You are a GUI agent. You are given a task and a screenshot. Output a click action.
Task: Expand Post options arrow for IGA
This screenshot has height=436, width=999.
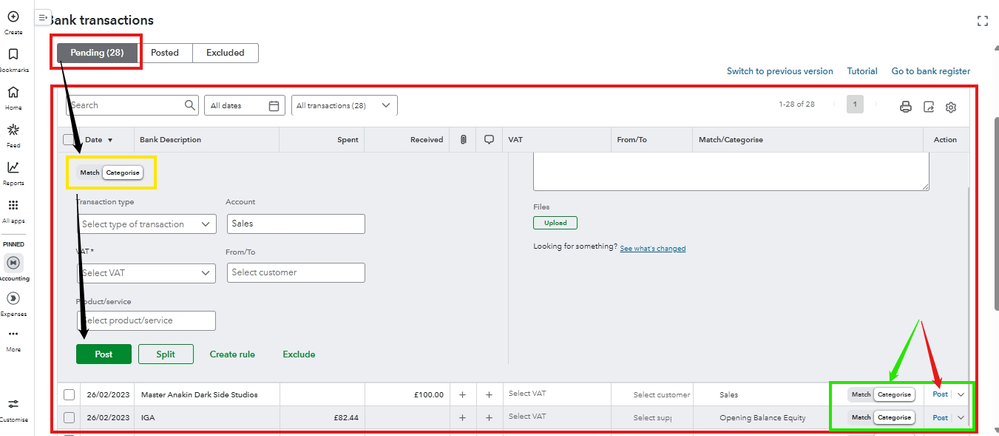(961, 418)
